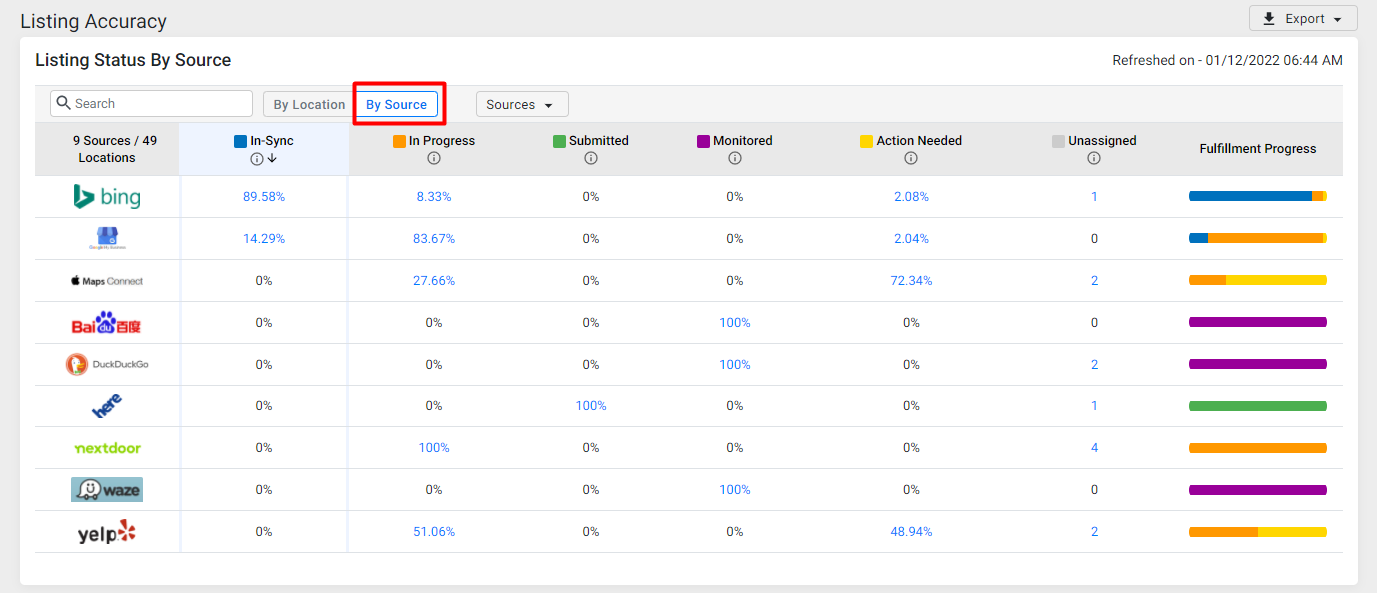Click info icon under Monitored
Screen dimensions: 1377x593
(x=735, y=158)
